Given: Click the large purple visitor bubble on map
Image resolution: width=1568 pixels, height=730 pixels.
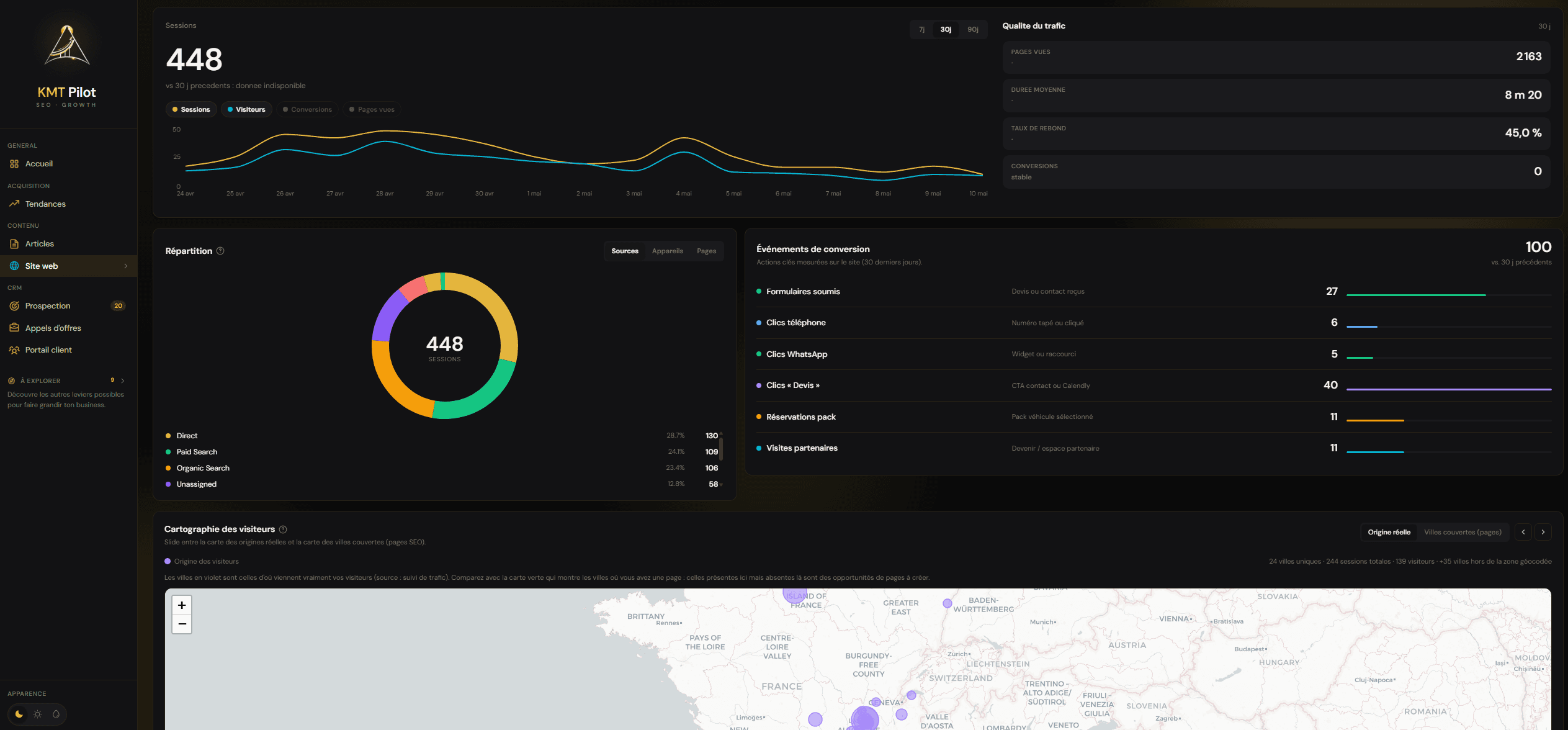Looking at the screenshot, I should tap(864, 718).
